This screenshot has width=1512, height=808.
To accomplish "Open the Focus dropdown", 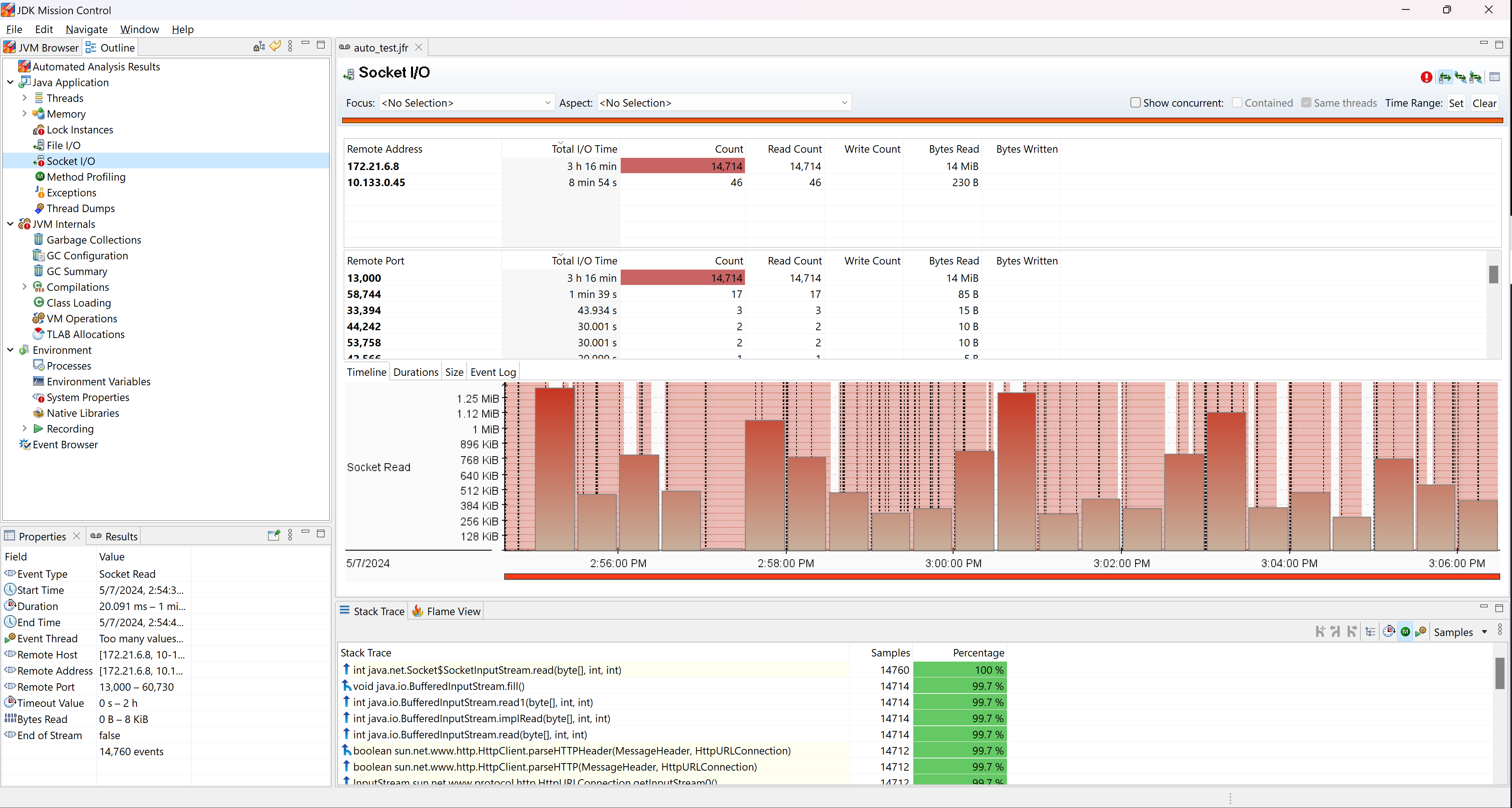I will 466,103.
